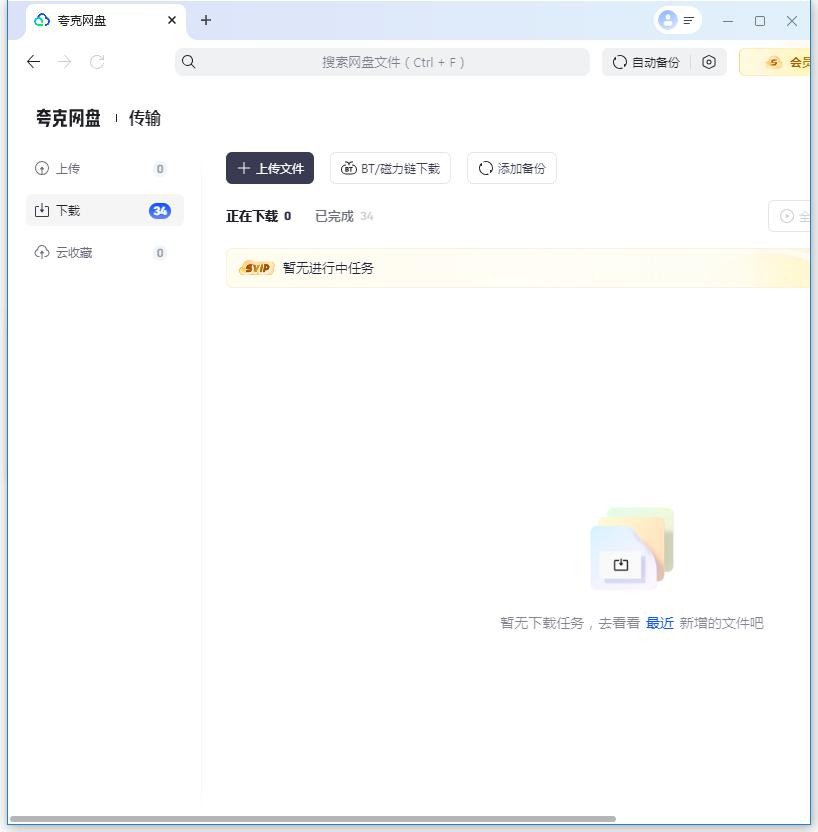Click the upload arrow icon beside 上传
The height and width of the screenshot is (832, 818).
41,169
